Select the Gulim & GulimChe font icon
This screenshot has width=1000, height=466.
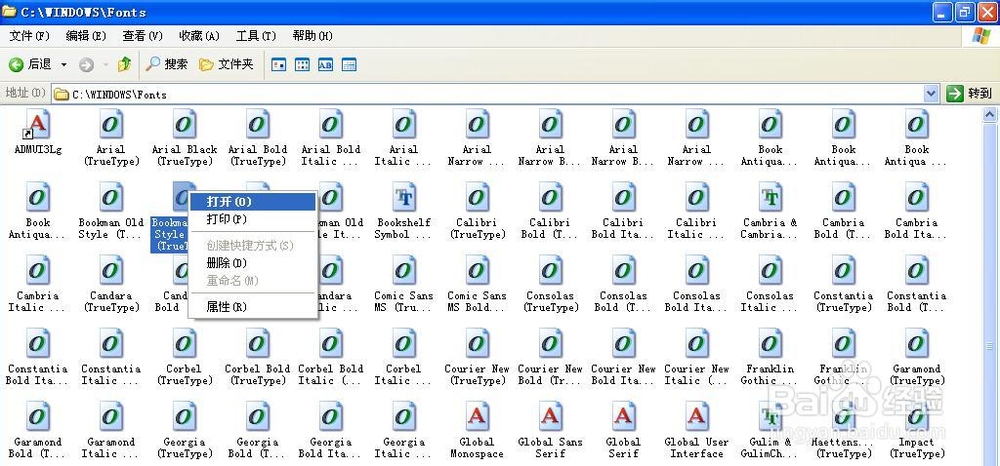770,418
